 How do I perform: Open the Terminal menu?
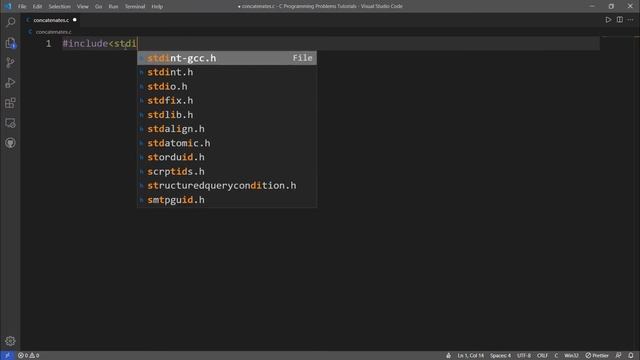coord(135,7)
